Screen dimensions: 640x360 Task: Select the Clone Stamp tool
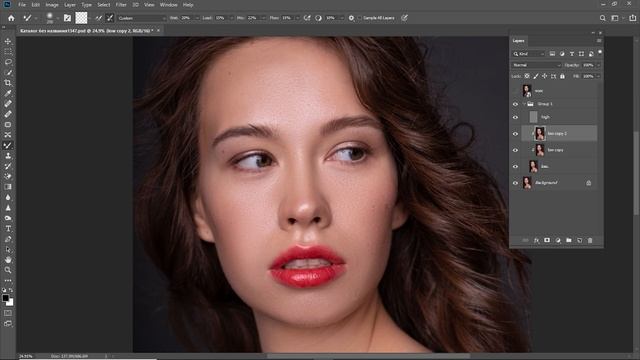pos(8,156)
